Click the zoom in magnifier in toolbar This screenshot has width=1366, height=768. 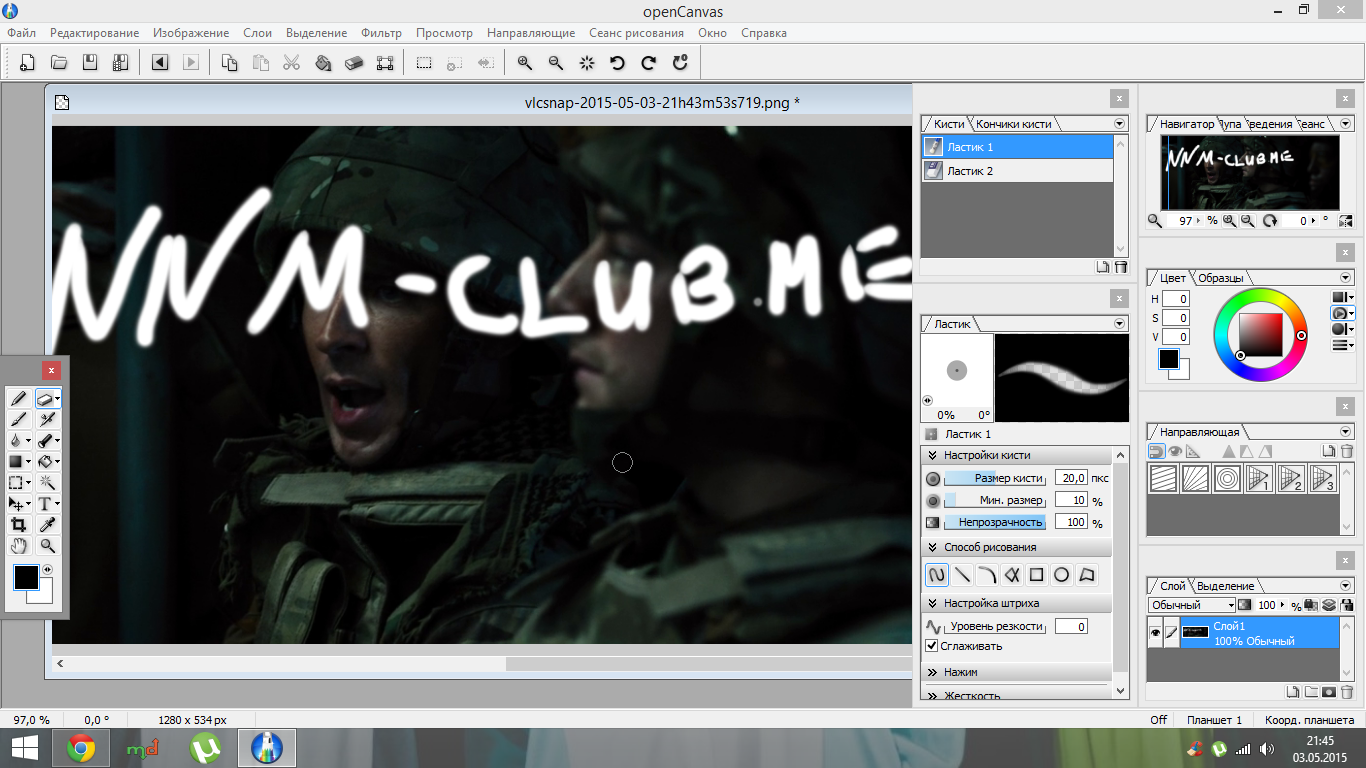tap(524, 63)
